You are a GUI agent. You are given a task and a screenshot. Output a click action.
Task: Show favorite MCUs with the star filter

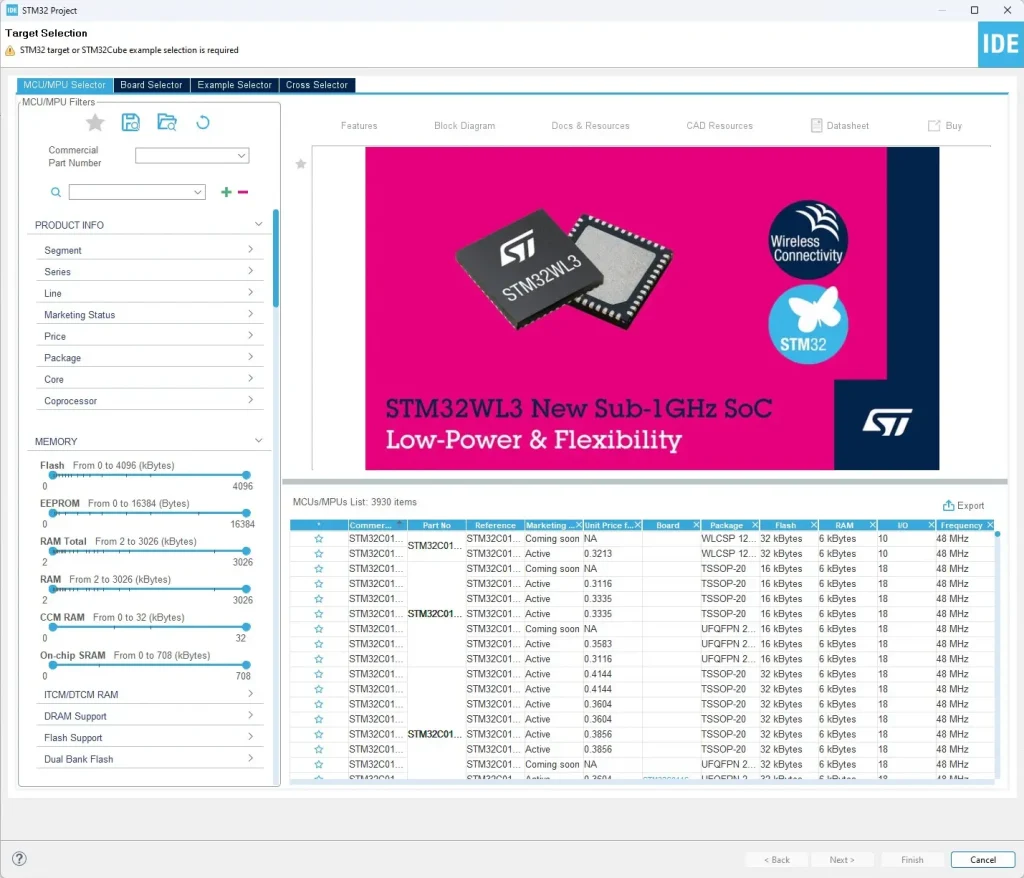(x=95, y=123)
